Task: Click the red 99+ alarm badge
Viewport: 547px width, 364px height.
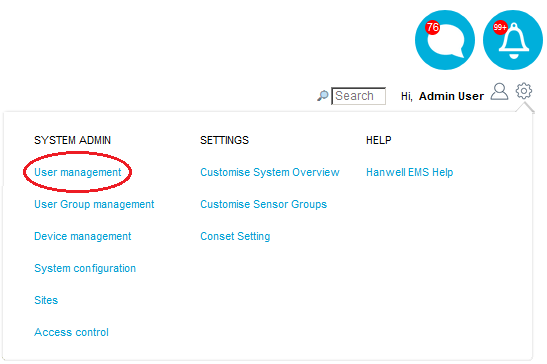Action: coord(500,27)
